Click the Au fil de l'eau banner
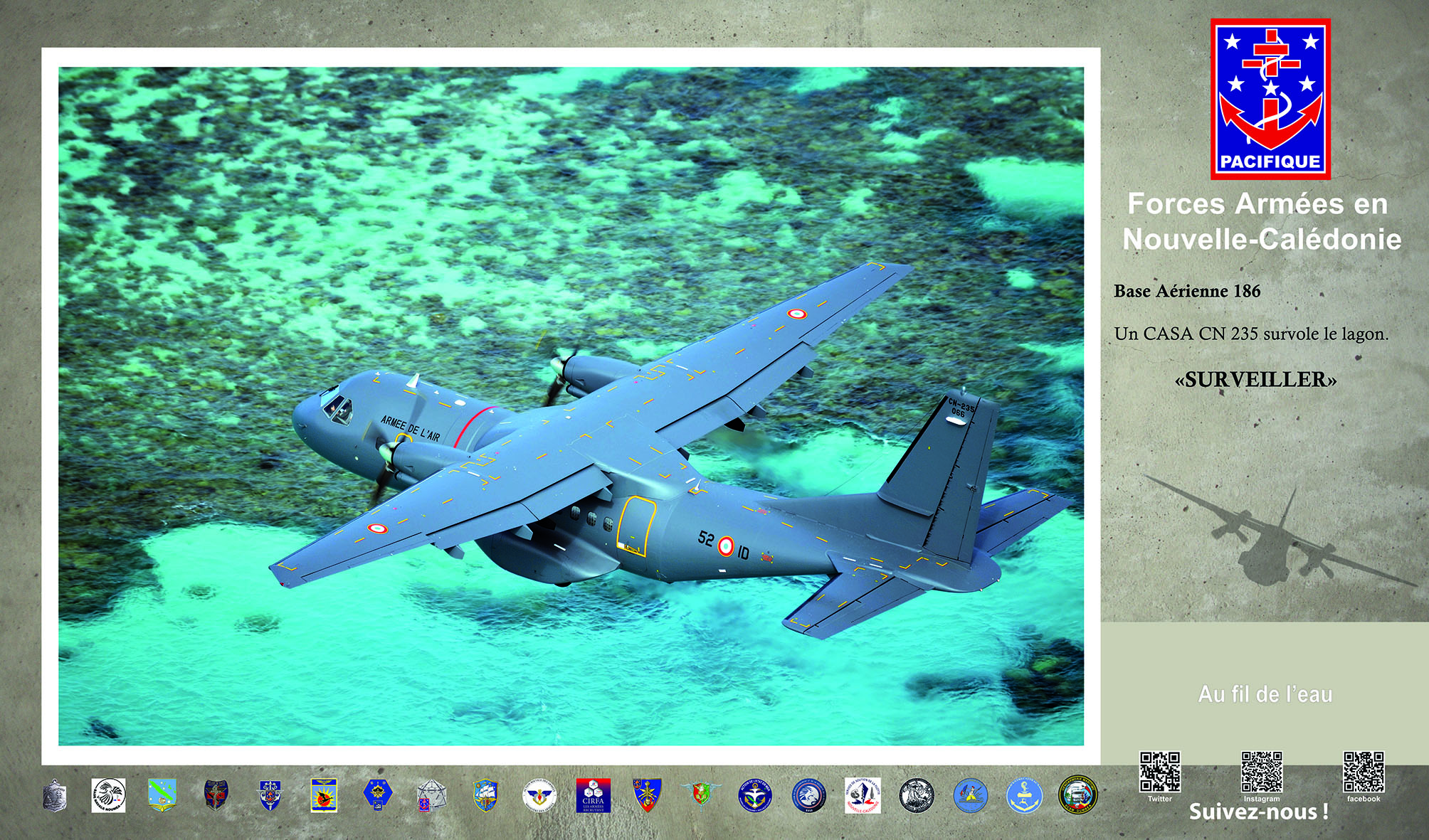The image size is (1429, 840). tap(1265, 694)
